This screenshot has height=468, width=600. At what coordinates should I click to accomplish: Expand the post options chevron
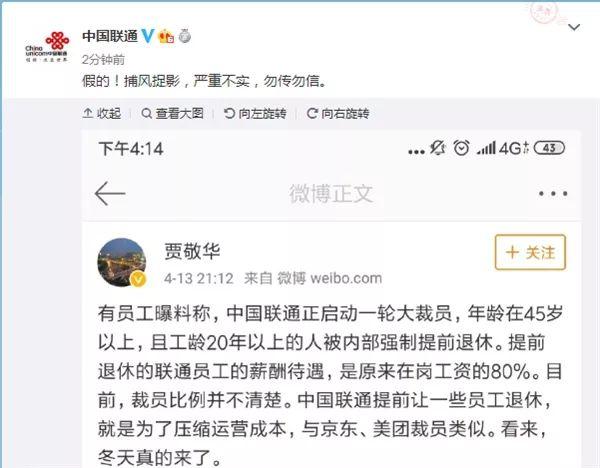(574, 27)
